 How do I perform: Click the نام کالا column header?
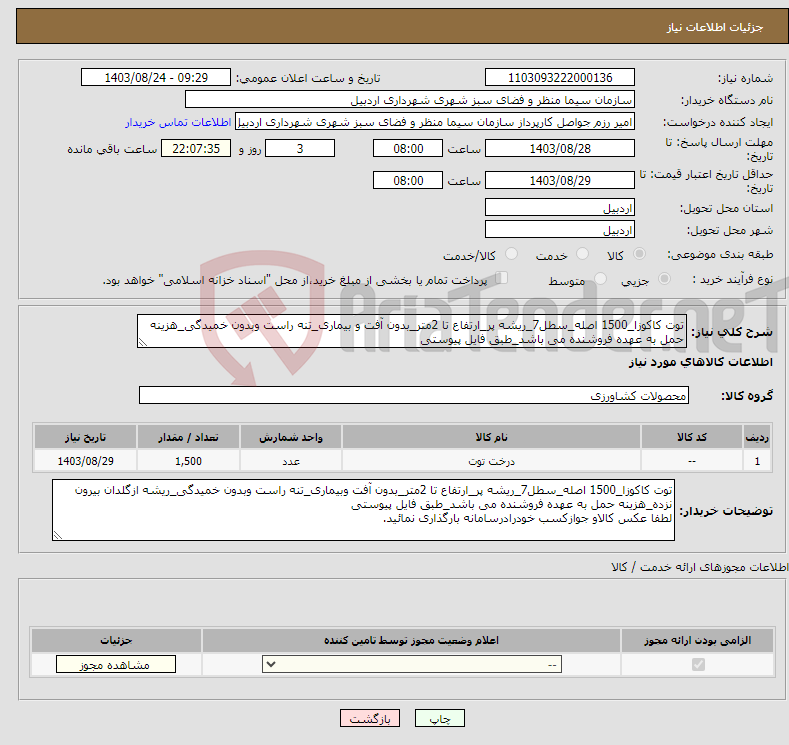[x=491, y=437]
